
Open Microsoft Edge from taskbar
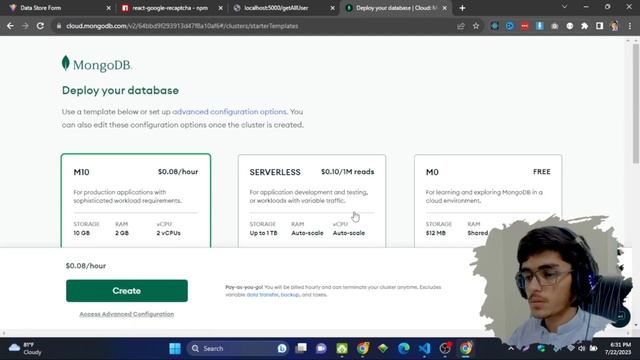tap(404, 349)
